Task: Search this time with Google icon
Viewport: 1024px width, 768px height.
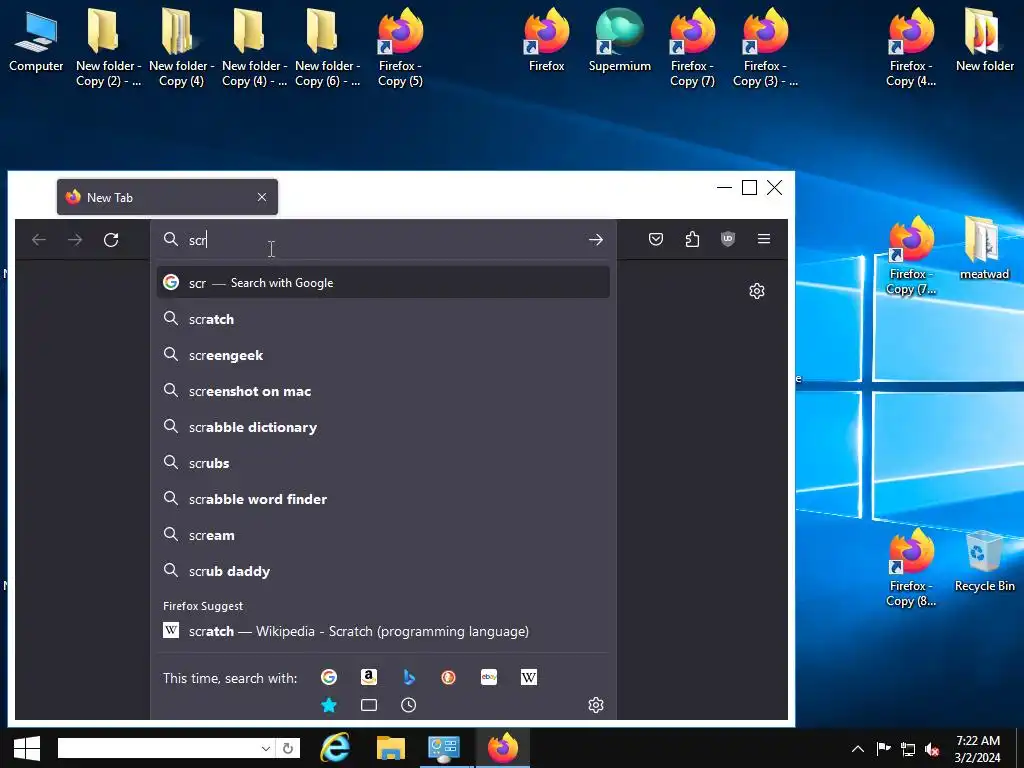Action: 328,677
